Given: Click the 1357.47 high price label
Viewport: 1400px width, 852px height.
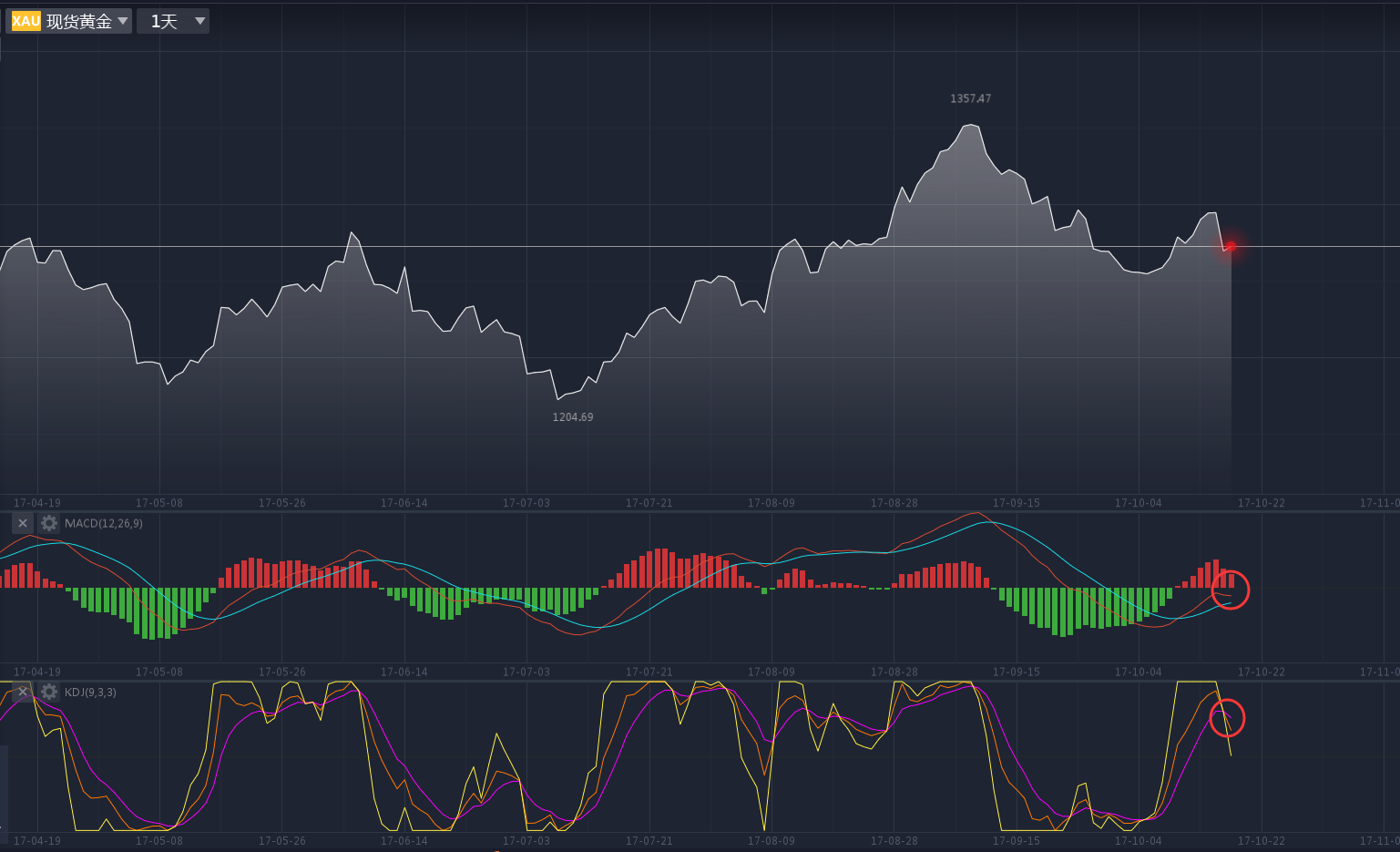Looking at the screenshot, I should [970, 98].
